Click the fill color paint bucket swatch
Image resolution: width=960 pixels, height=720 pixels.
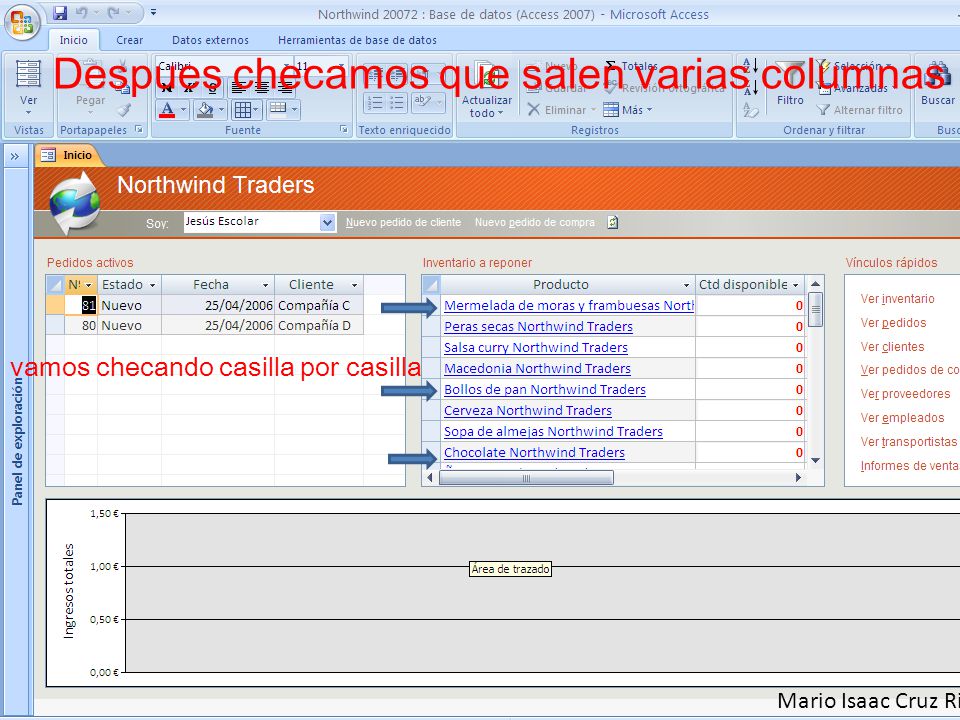pos(206,110)
